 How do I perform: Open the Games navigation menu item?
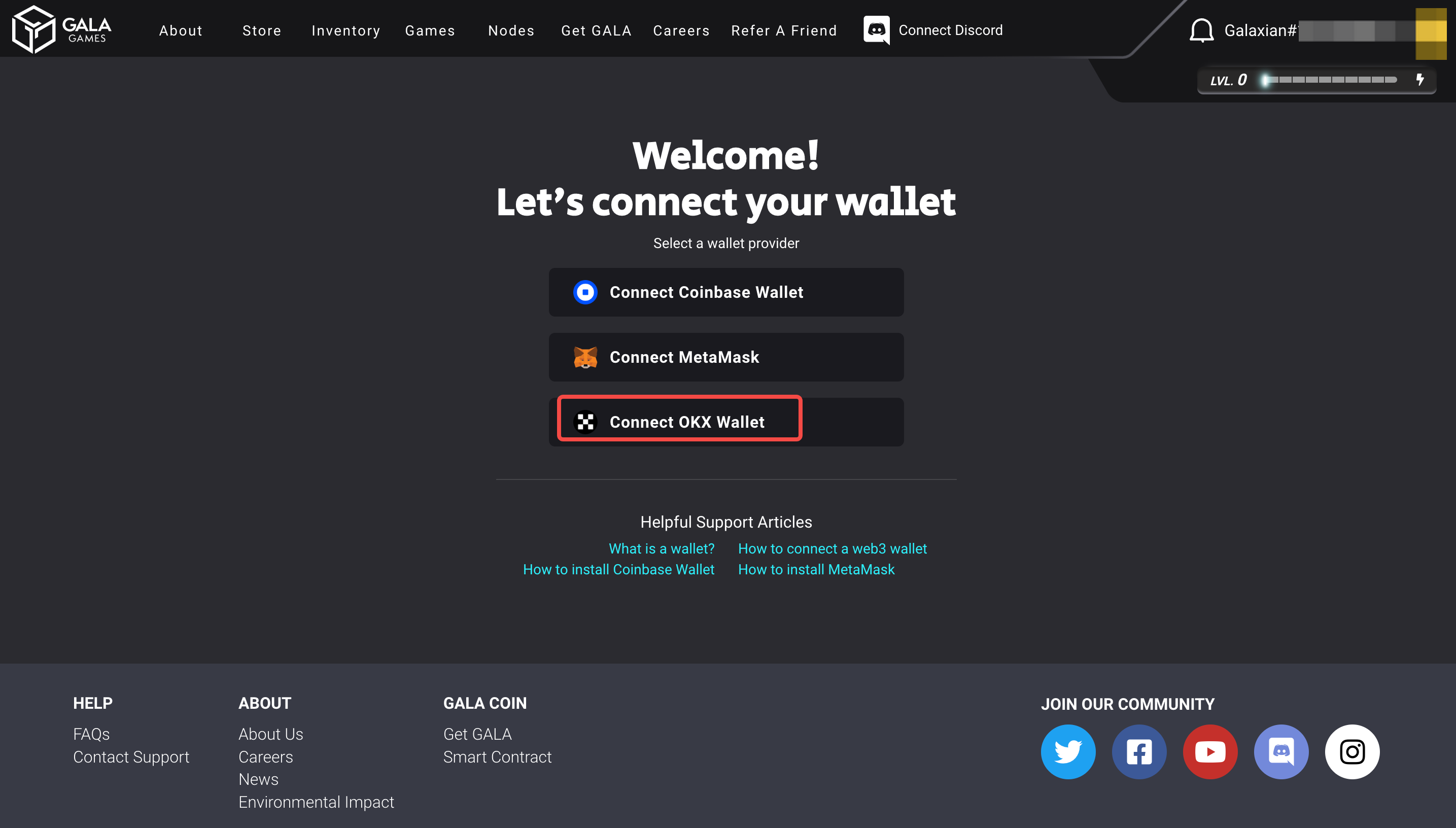(x=430, y=30)
